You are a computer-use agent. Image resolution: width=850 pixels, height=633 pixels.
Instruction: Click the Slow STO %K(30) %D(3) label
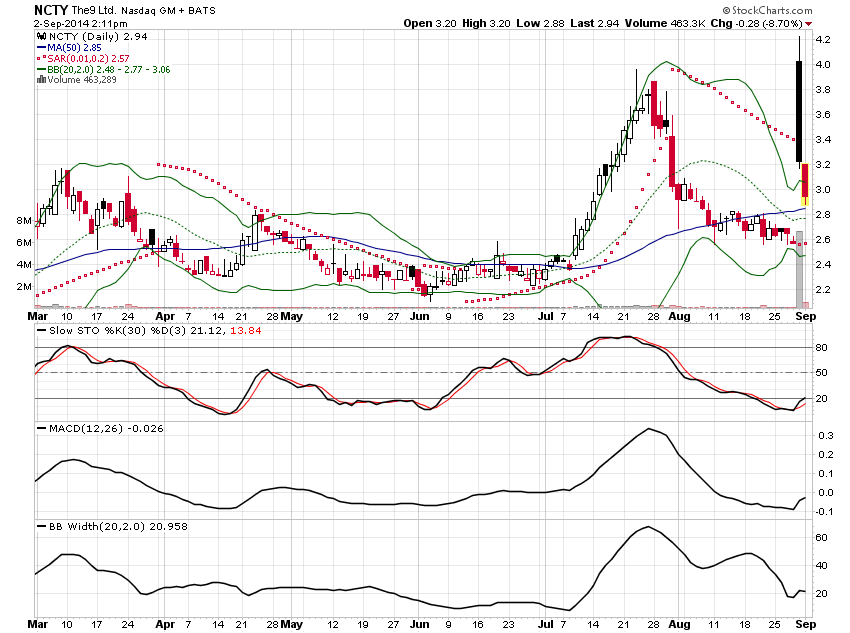(x=117, y=331)
